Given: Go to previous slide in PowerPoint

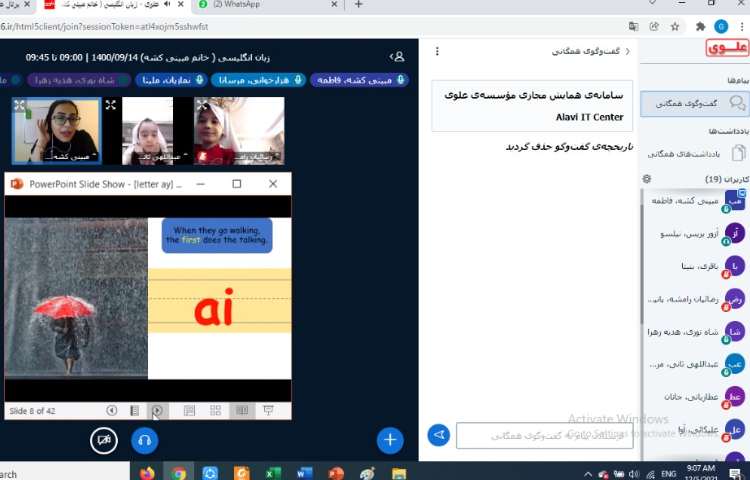Looking at the screenshot, I should coord(112,410).
